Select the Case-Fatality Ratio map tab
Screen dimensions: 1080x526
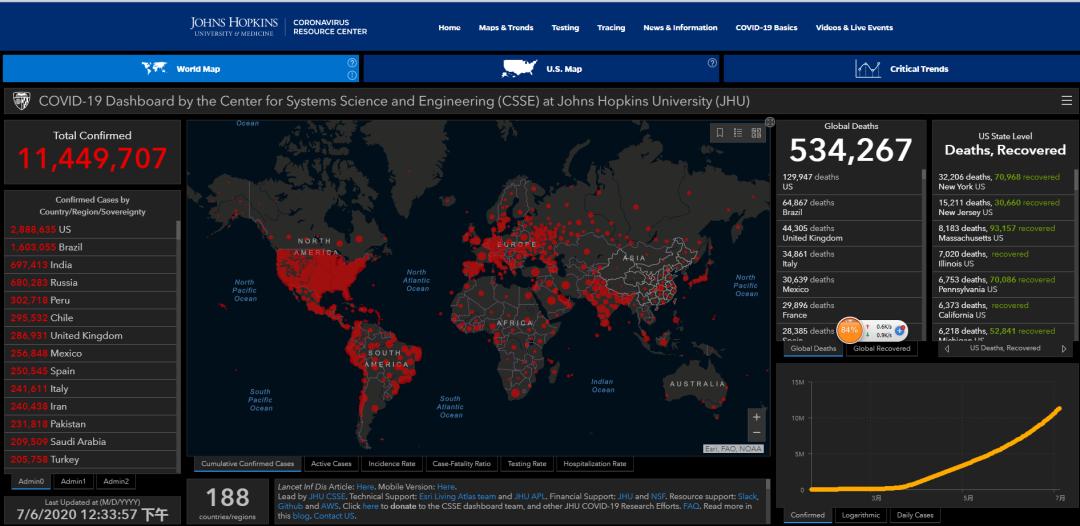(x=461, y=464)
